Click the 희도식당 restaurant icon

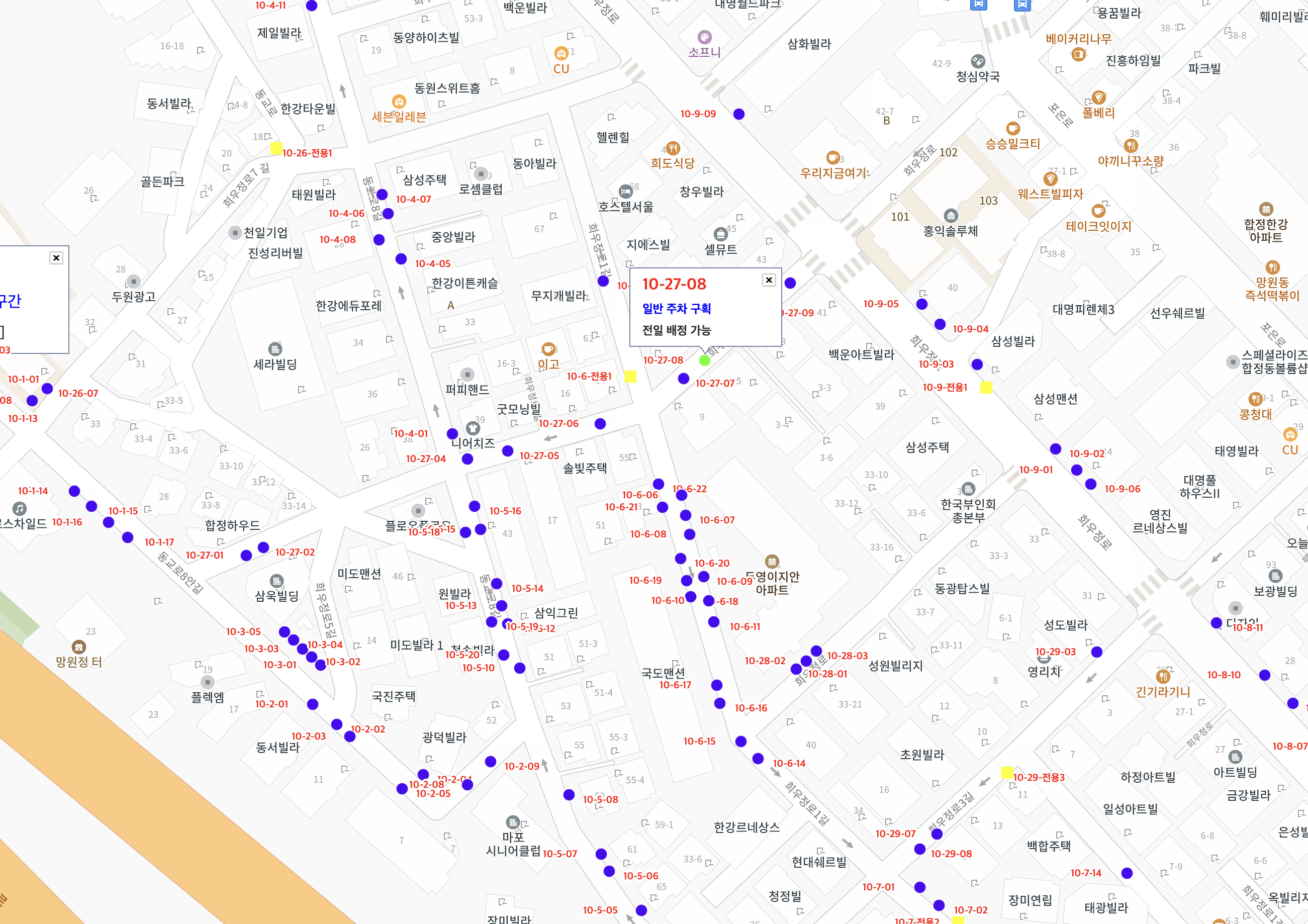click(x=673, y=148)
